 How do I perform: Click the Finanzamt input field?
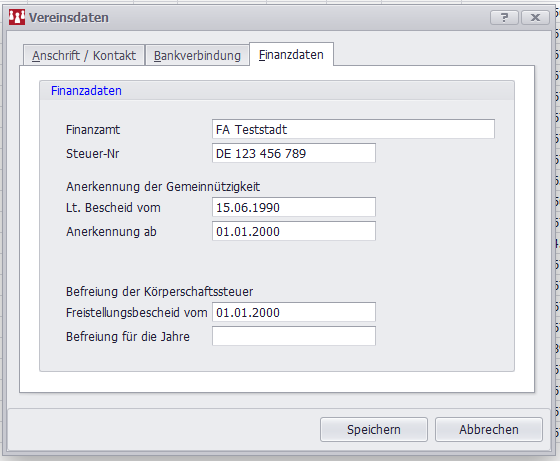coord(353,129)
